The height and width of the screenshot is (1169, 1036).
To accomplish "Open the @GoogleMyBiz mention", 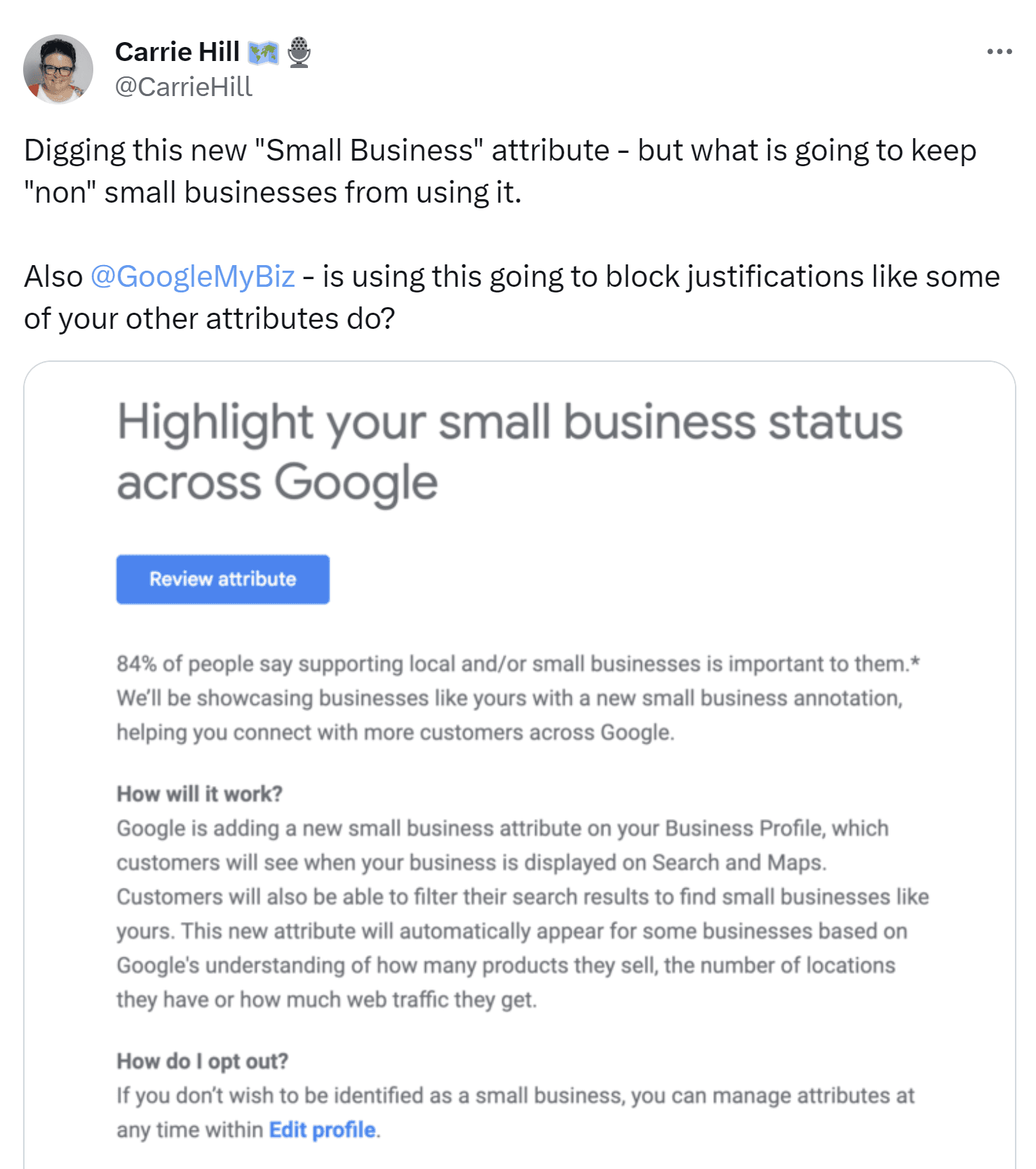I will tap(192, 276).
